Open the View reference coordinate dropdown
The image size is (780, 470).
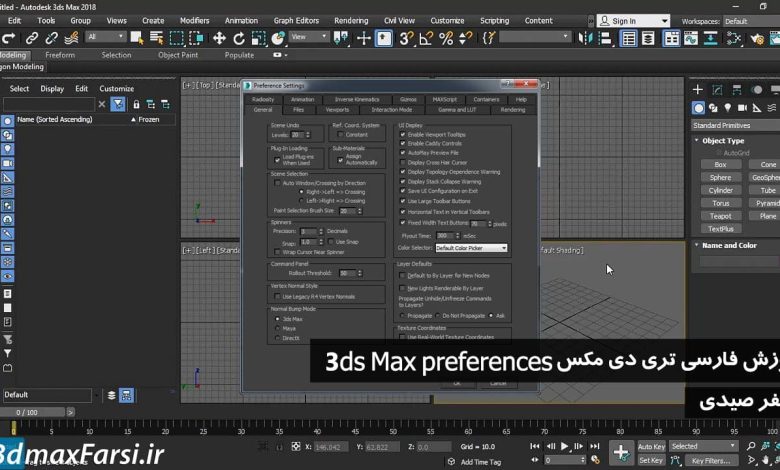coord(308,37)
